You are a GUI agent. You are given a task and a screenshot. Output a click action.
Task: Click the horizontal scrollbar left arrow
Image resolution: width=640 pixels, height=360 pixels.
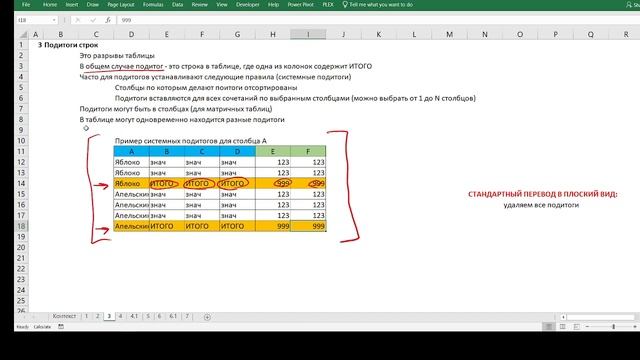pyautogui.click(x=563, y=317)
